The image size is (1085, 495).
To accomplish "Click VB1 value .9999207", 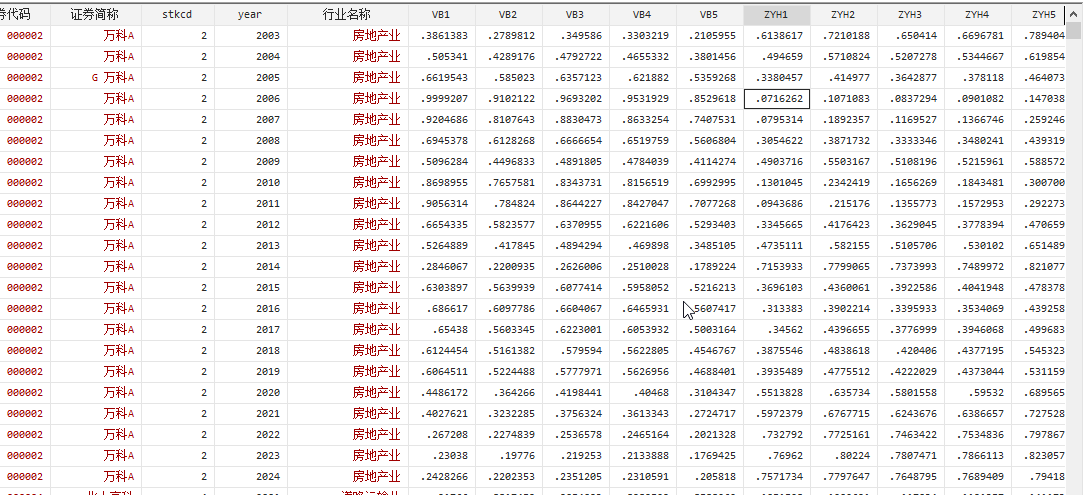I will pyautogui.click(x=440, y=99).
